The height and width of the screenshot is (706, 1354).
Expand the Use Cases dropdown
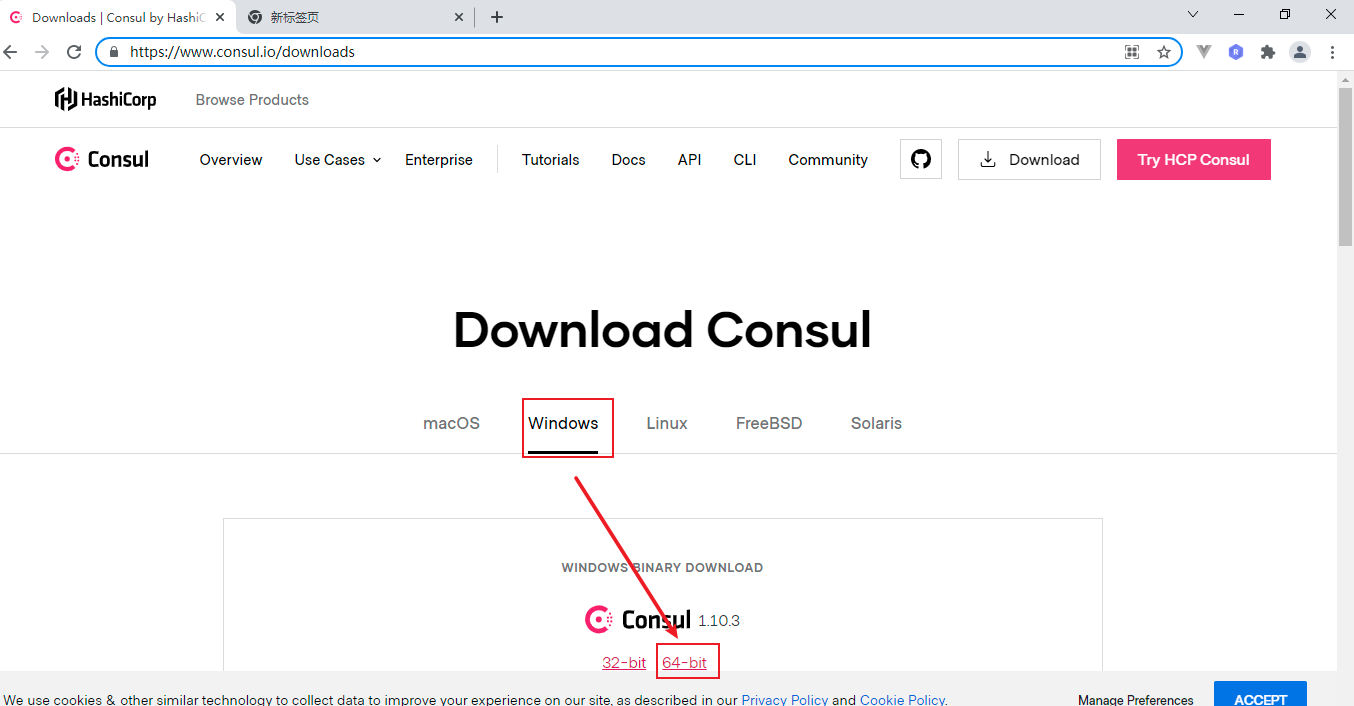[338, 160]
